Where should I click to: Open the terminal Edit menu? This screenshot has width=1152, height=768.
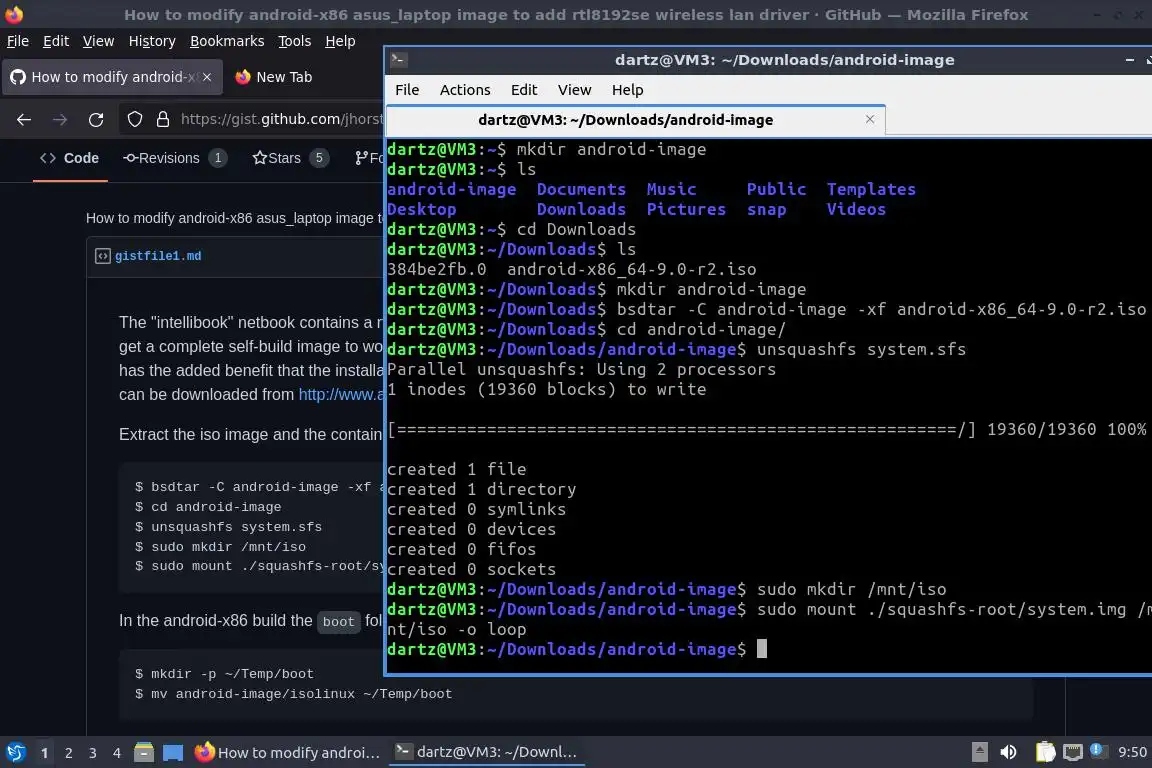click(x=524, y=90)
